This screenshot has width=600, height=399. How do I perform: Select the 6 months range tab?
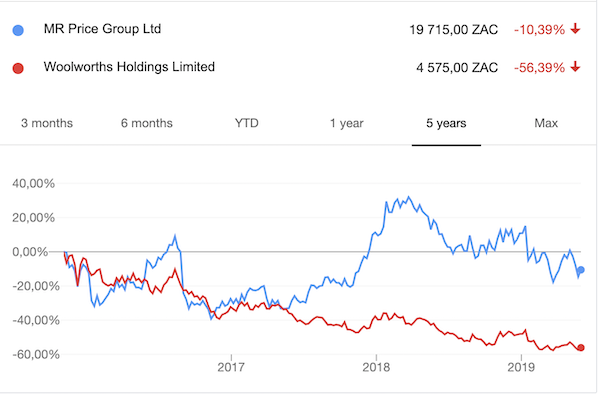[147, 123]
